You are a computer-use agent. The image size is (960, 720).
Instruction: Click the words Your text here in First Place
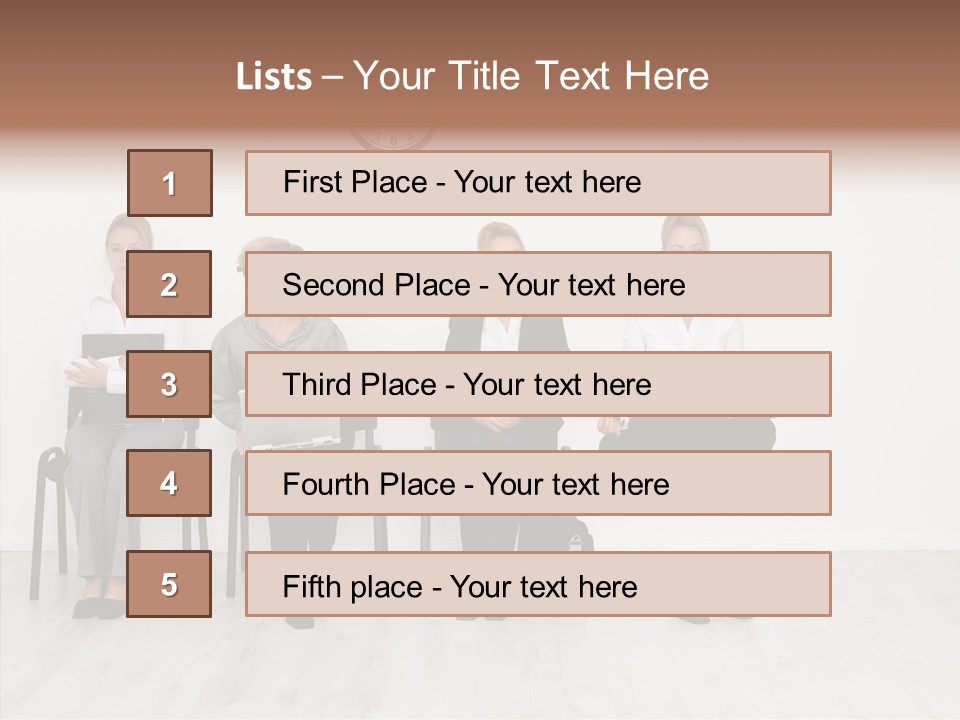pyautogui.click(x=547, y=182)
